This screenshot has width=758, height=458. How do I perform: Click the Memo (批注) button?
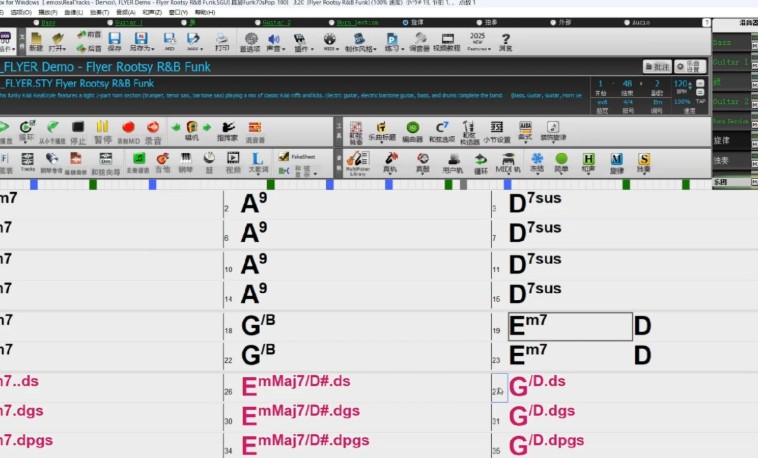tap(658, 66)
